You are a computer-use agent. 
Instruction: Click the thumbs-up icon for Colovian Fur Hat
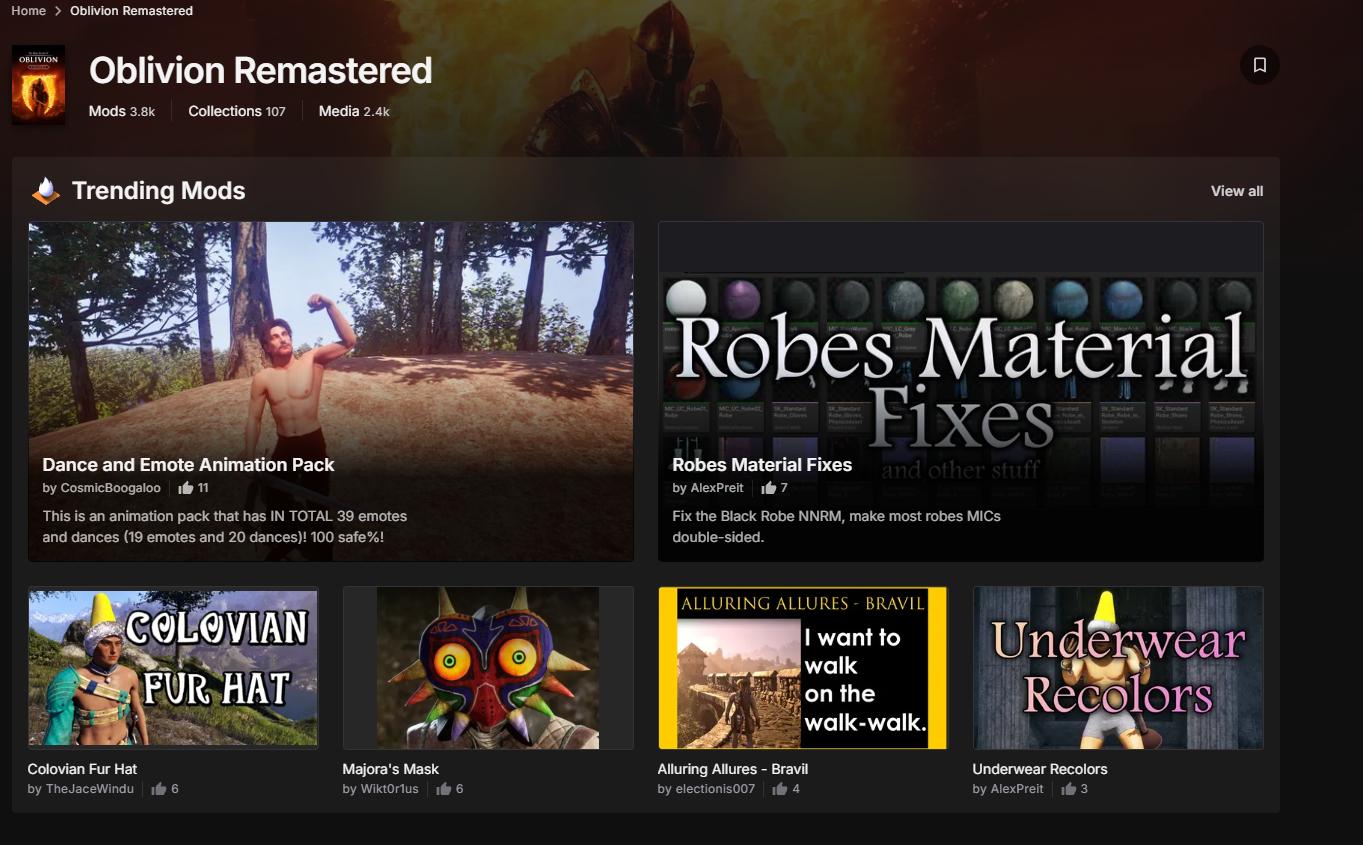click(158, 789)
